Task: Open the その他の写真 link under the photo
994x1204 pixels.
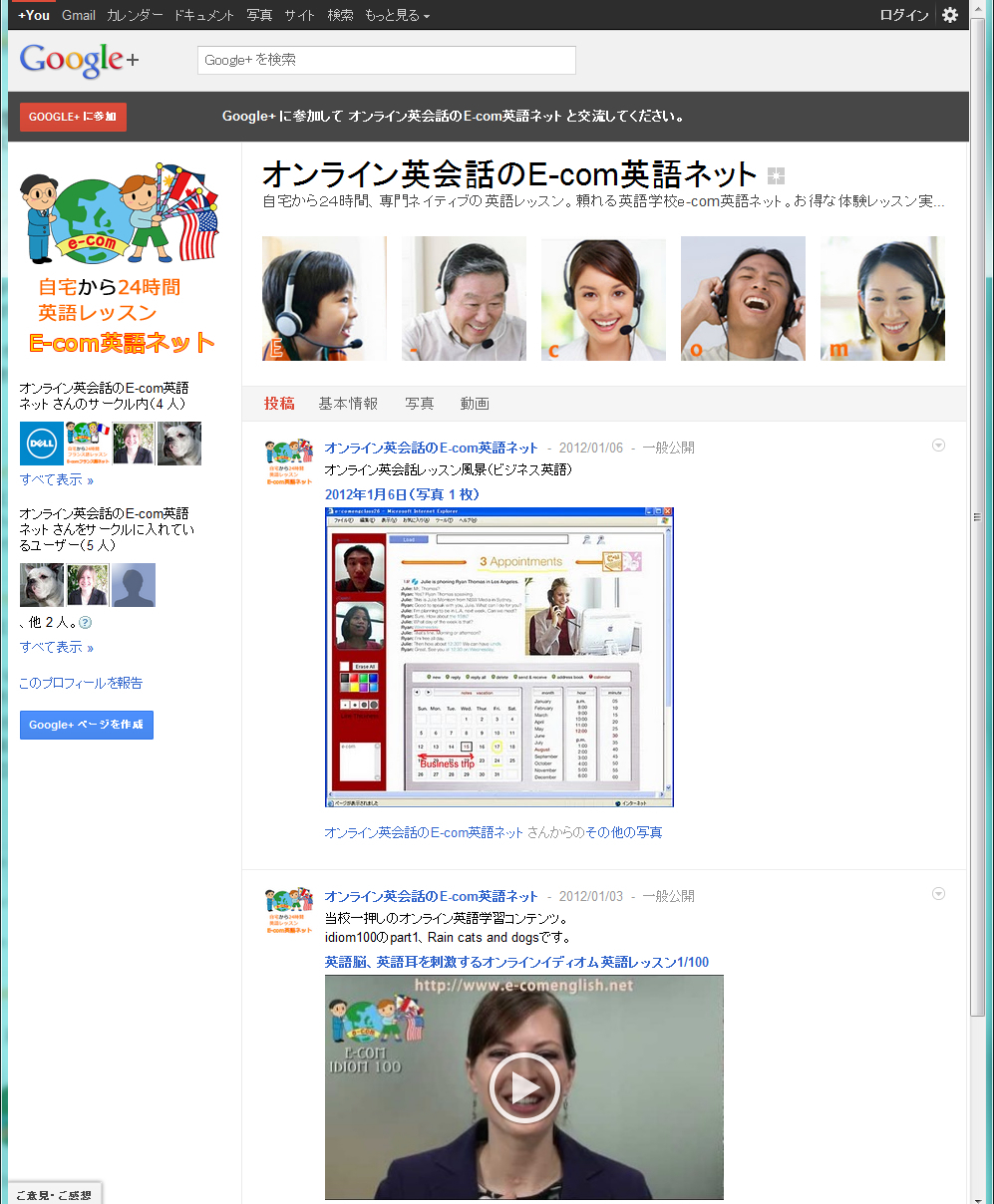Action: point(623,832)
